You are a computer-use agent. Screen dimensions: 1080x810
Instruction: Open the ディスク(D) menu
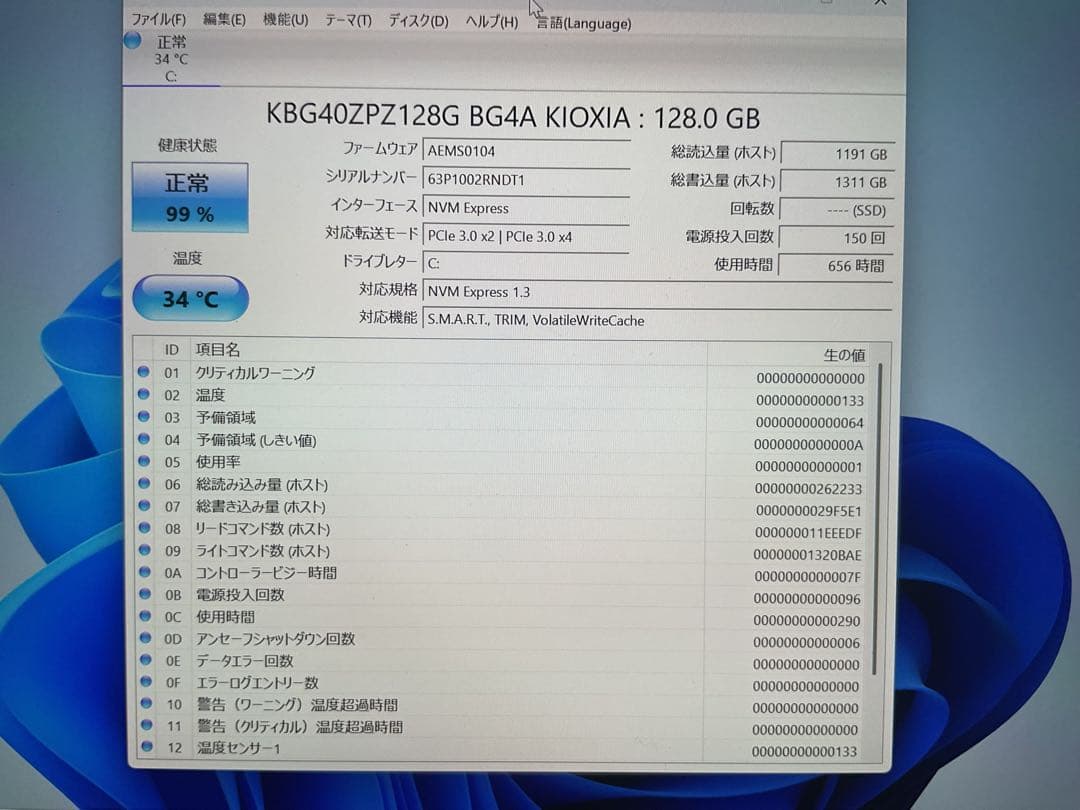click(418, 21)
